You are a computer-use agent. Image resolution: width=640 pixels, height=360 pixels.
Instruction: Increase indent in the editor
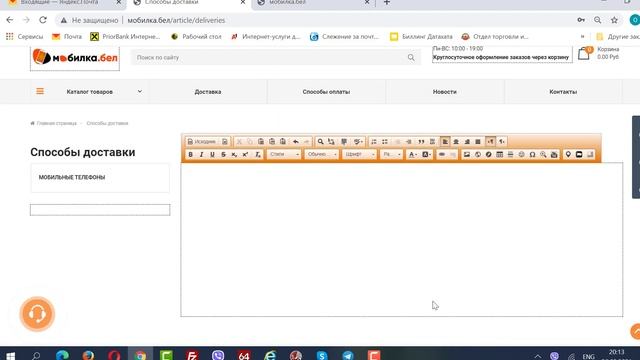coord(409,142)
